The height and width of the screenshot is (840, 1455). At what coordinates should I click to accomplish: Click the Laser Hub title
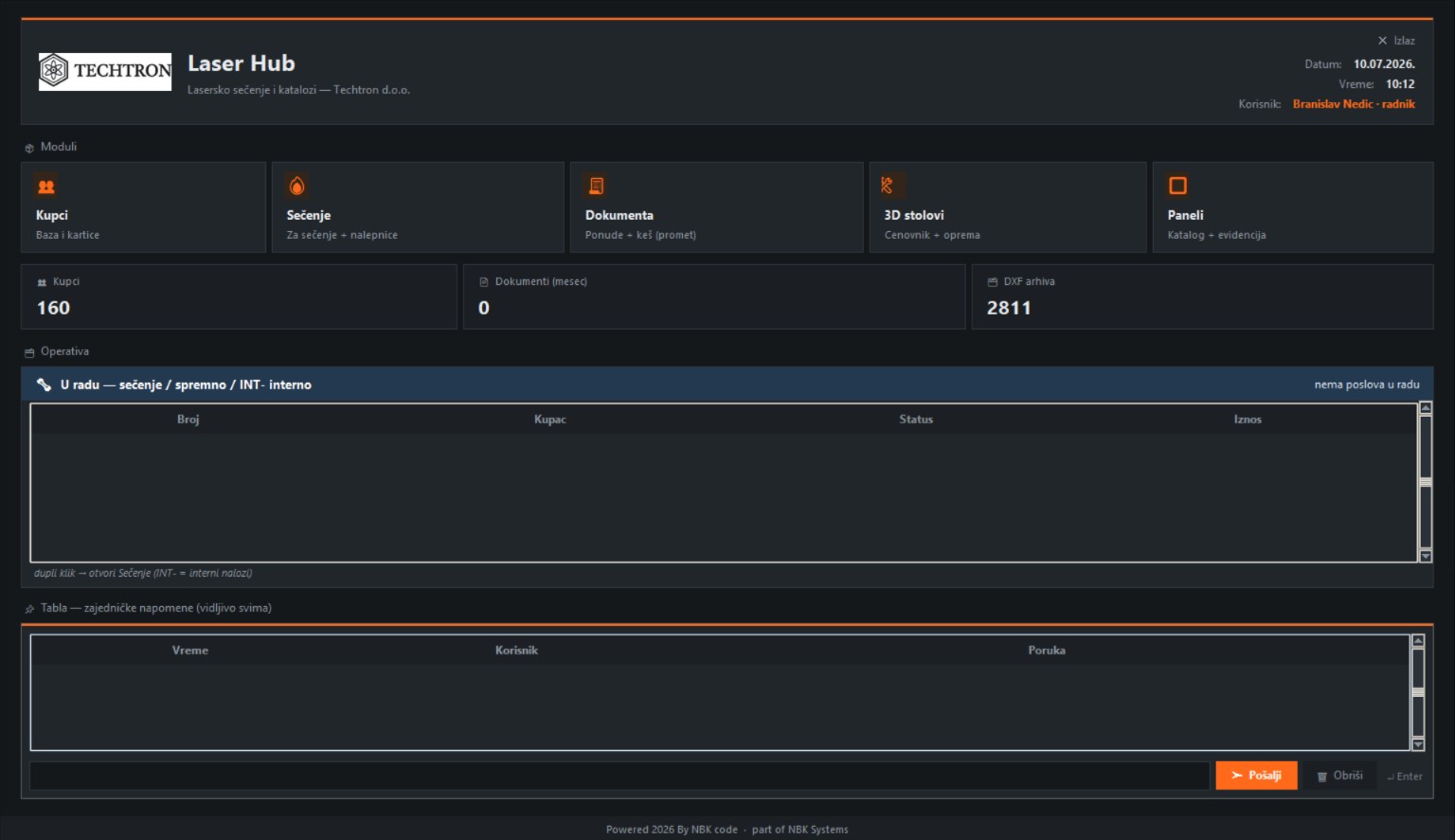tap(242, 63)
